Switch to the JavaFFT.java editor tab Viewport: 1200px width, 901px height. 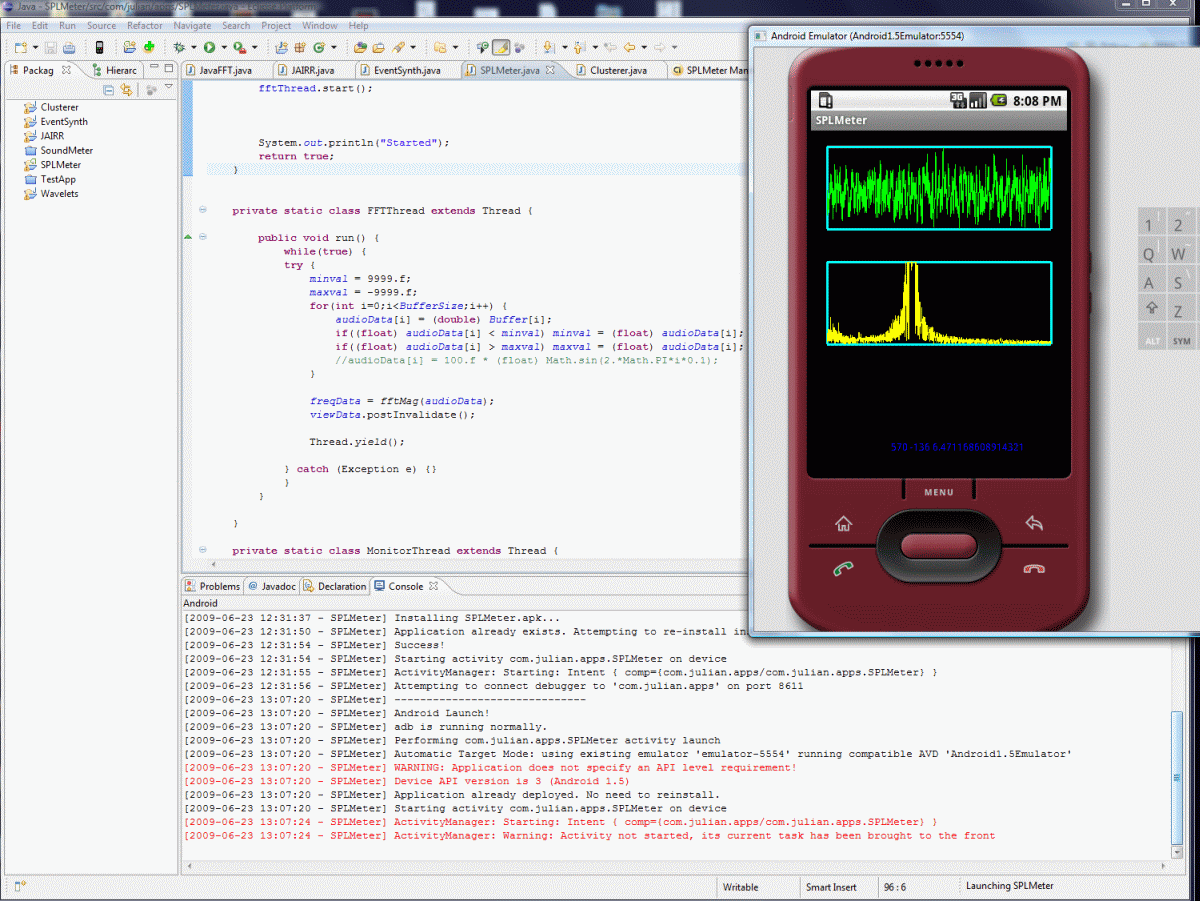[224, 71]
